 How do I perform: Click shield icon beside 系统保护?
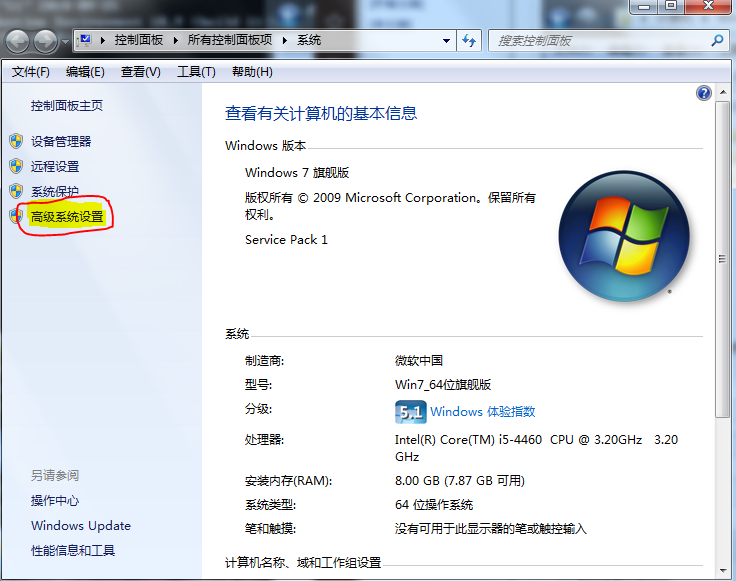[x=16, y=191]
